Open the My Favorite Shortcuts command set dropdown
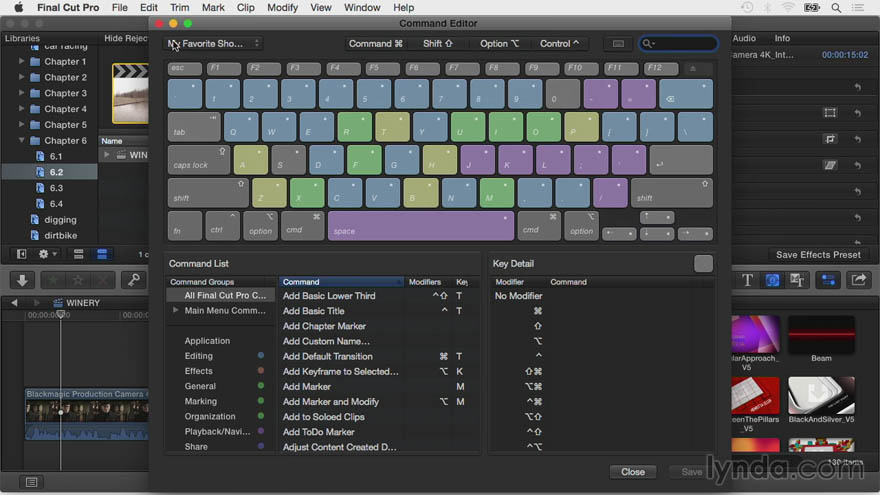880x495 pixels. (213, 43)
